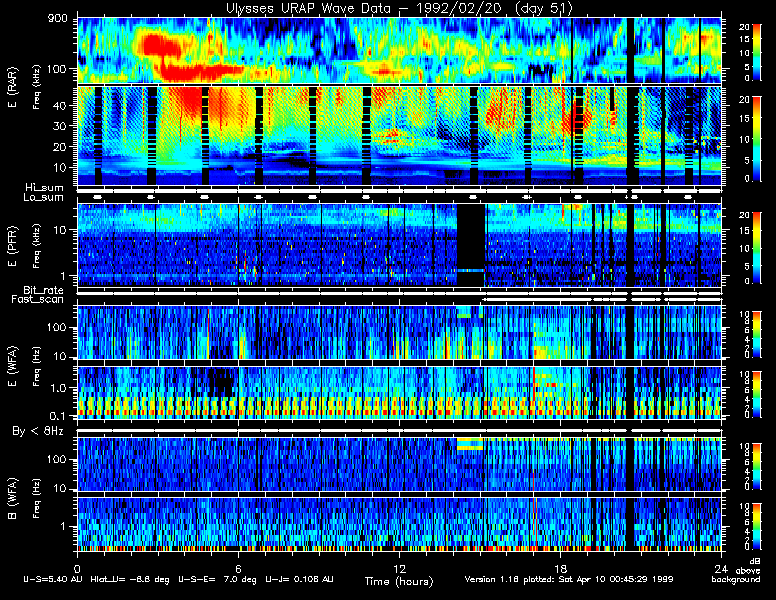Click the "30" kHz tick label

tap(60, 126)
